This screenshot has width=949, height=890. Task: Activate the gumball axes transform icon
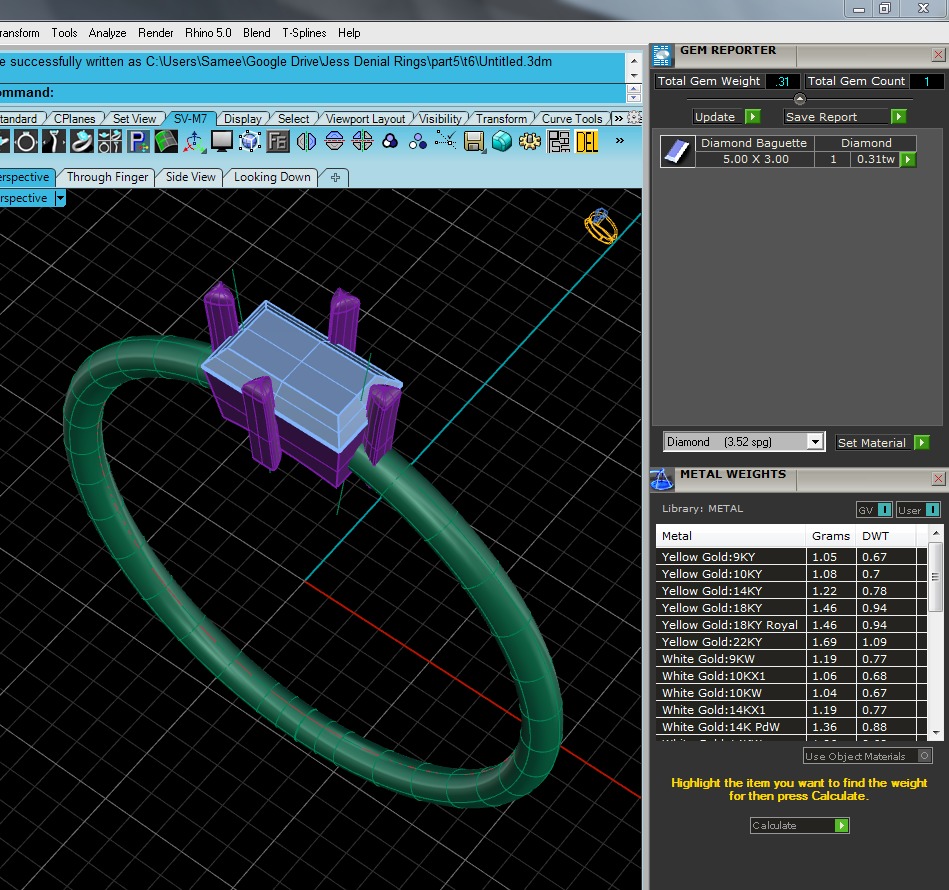click(194, 142)
